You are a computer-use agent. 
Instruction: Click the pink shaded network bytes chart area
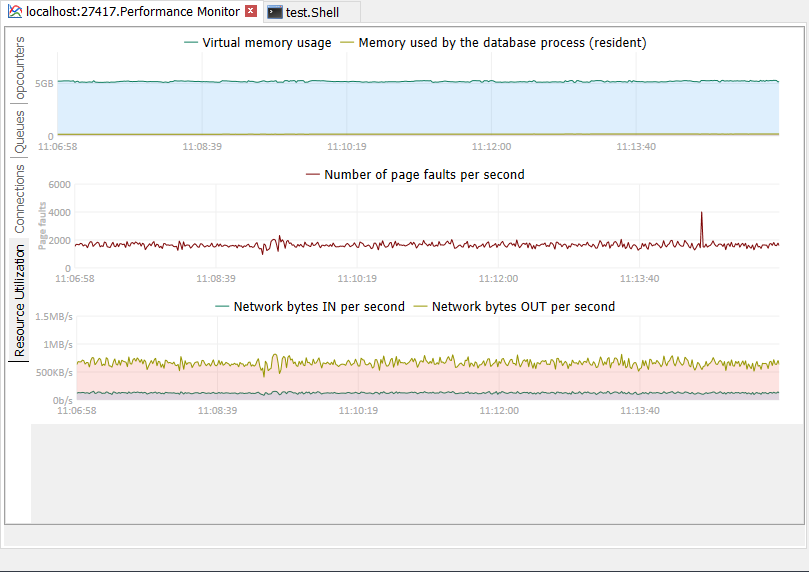click(400, 378)
